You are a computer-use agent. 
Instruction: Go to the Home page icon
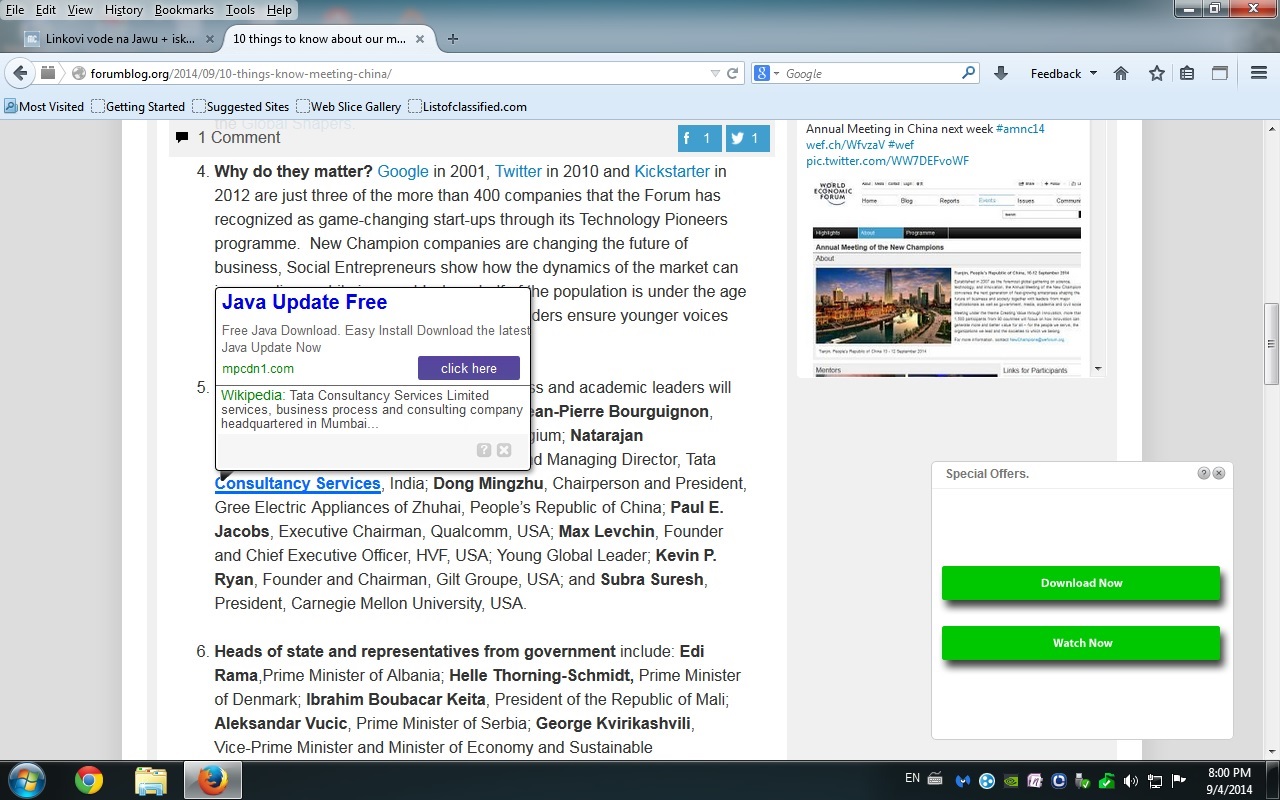click(1121, 73)
